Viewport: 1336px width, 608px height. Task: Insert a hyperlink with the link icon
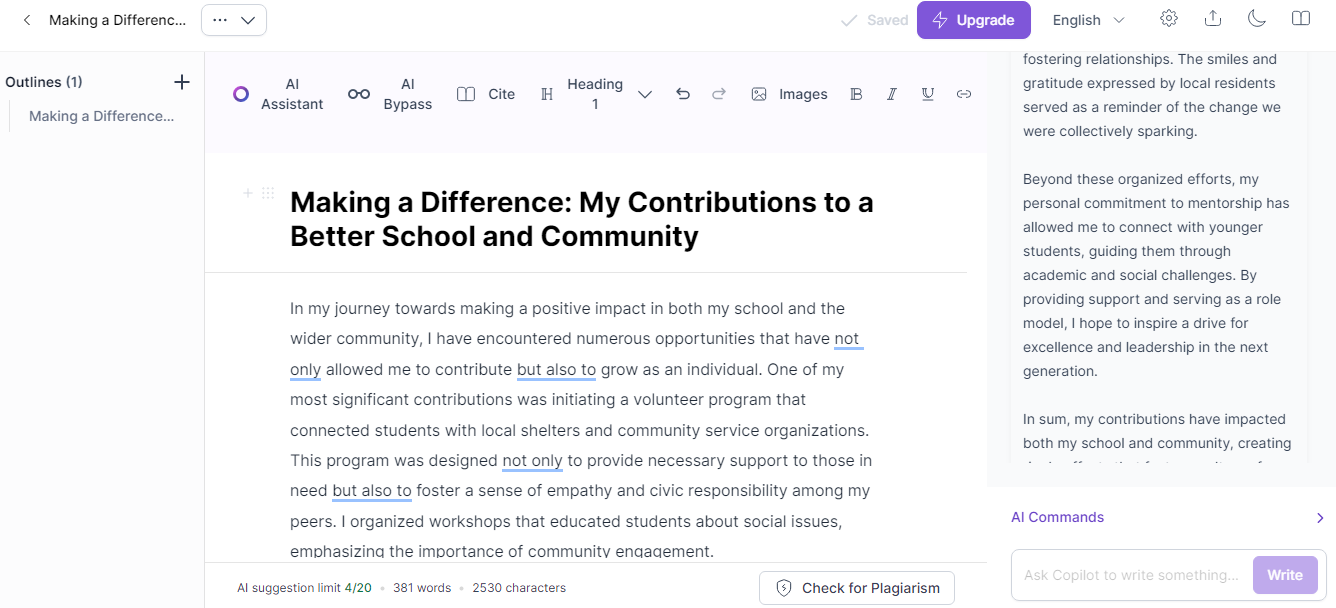964,94
